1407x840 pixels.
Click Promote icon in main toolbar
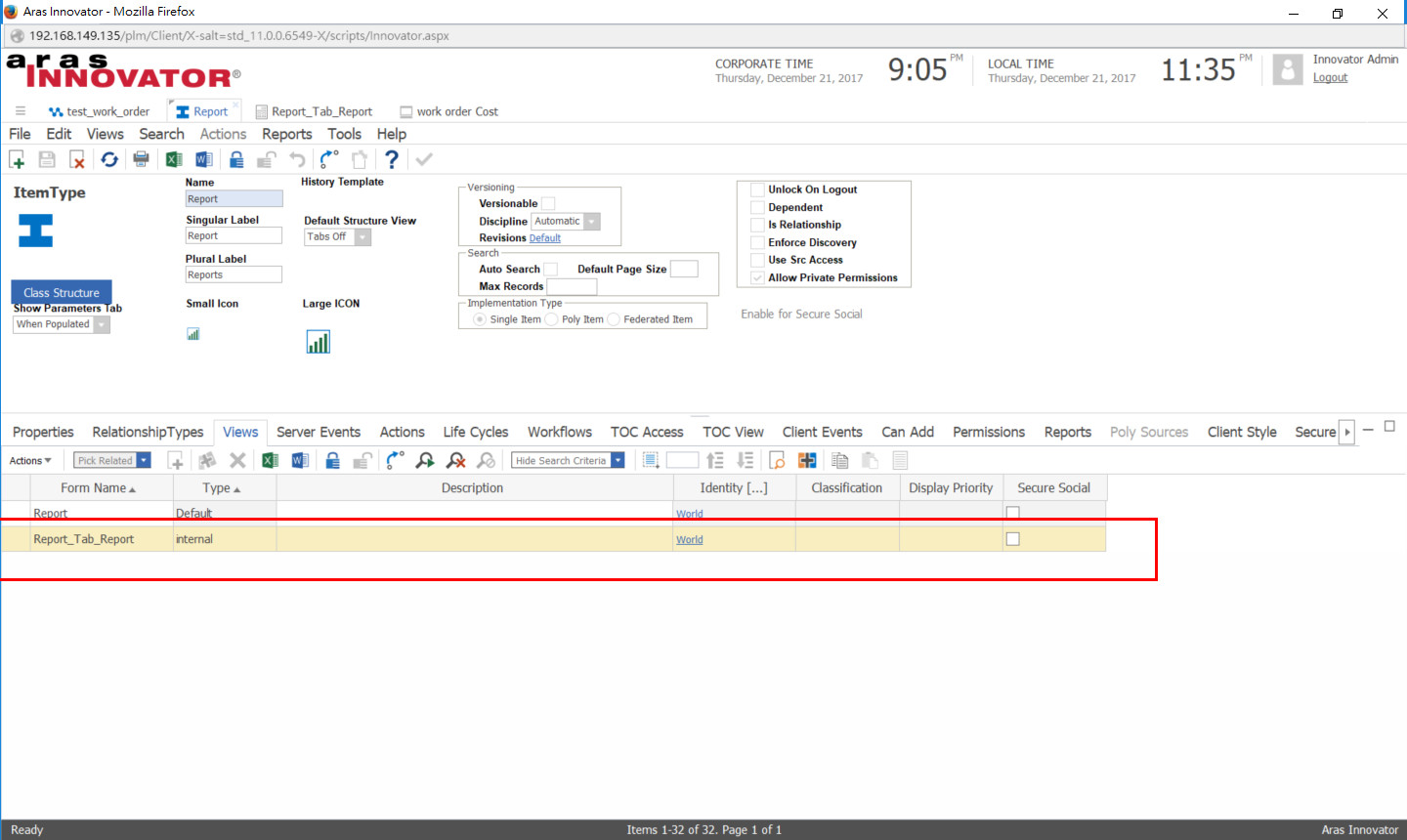click(x=329, y=159)
